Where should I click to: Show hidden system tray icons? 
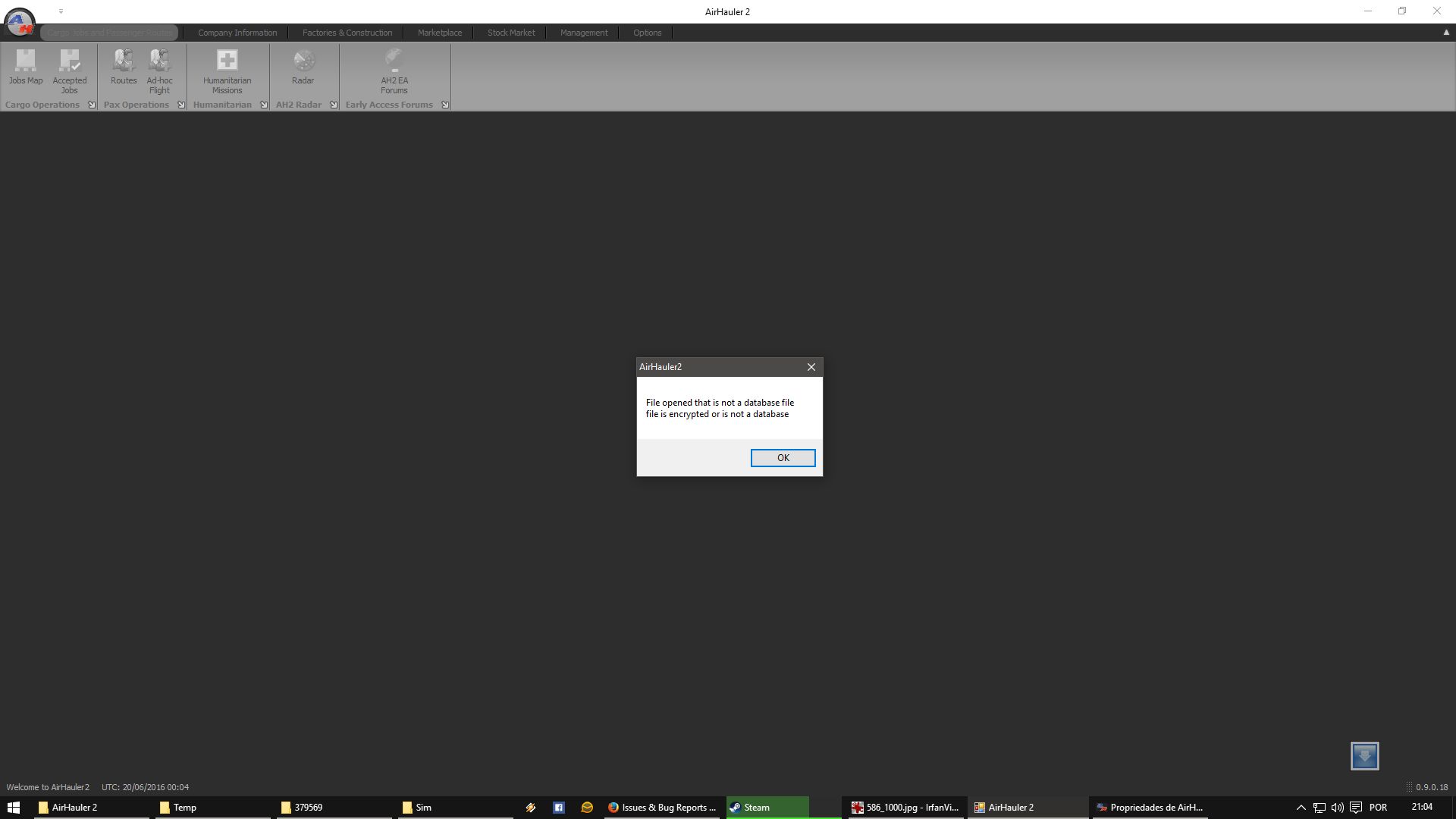tap(1301, 808)
